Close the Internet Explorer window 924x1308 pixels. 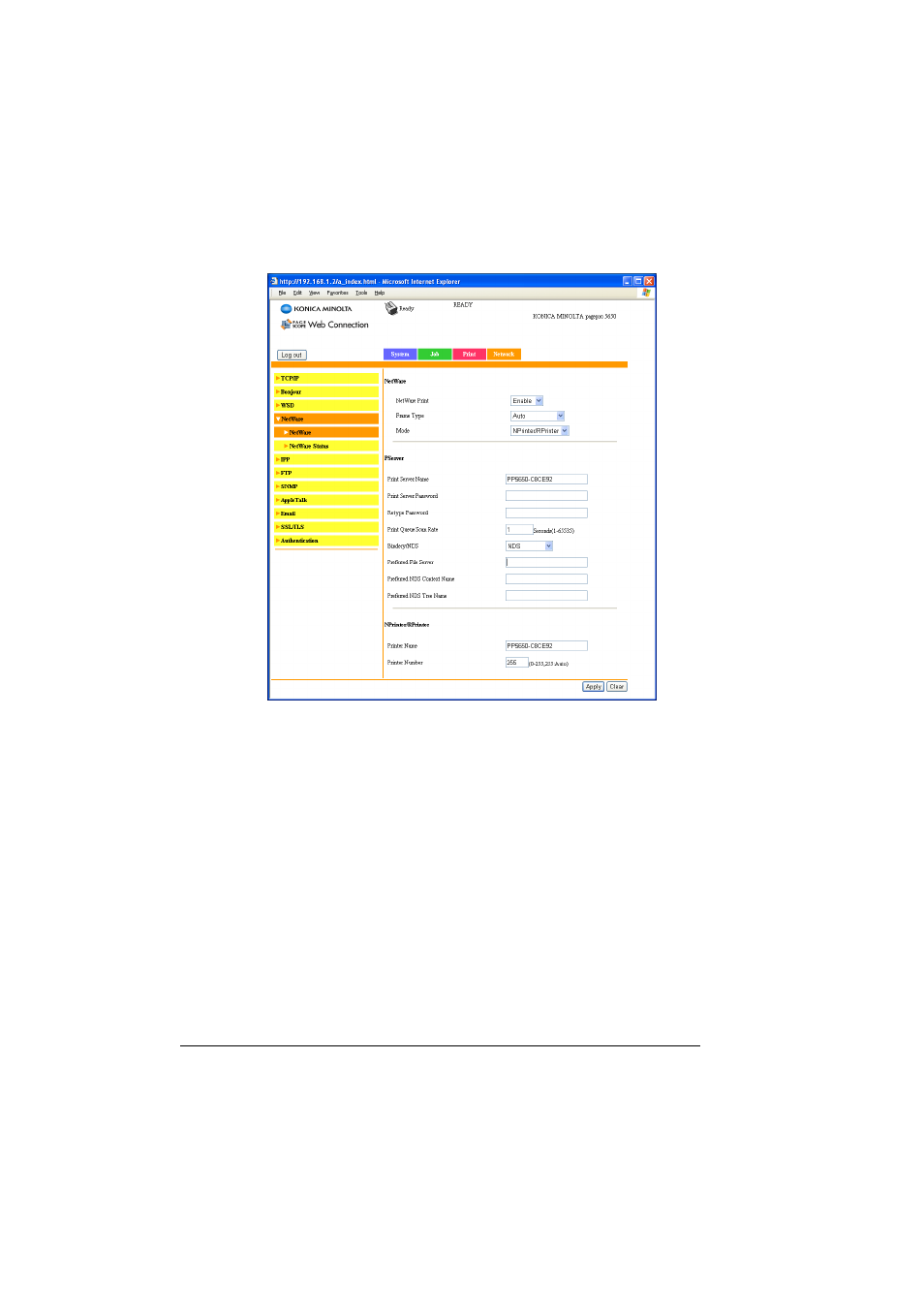tap(649, 281)
